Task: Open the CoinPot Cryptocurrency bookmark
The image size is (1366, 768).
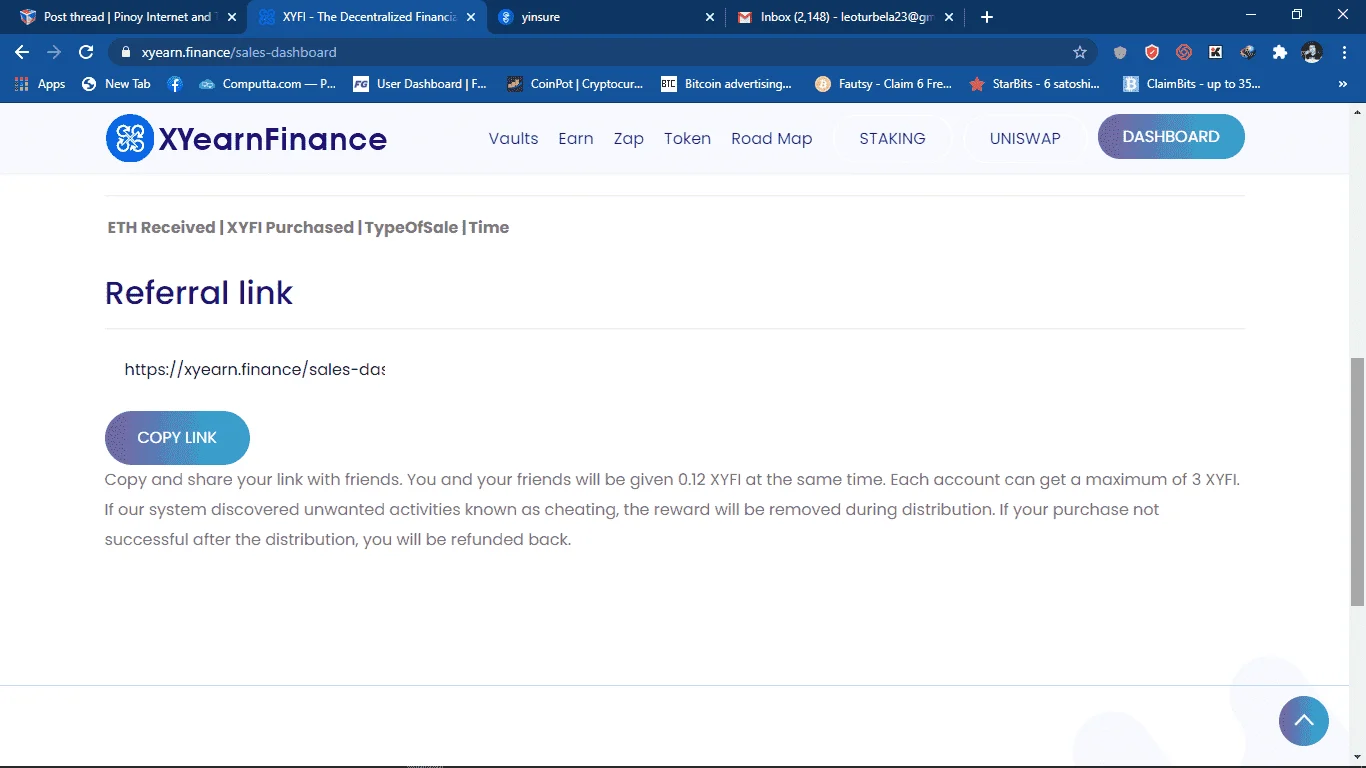Action: (575, 84)
